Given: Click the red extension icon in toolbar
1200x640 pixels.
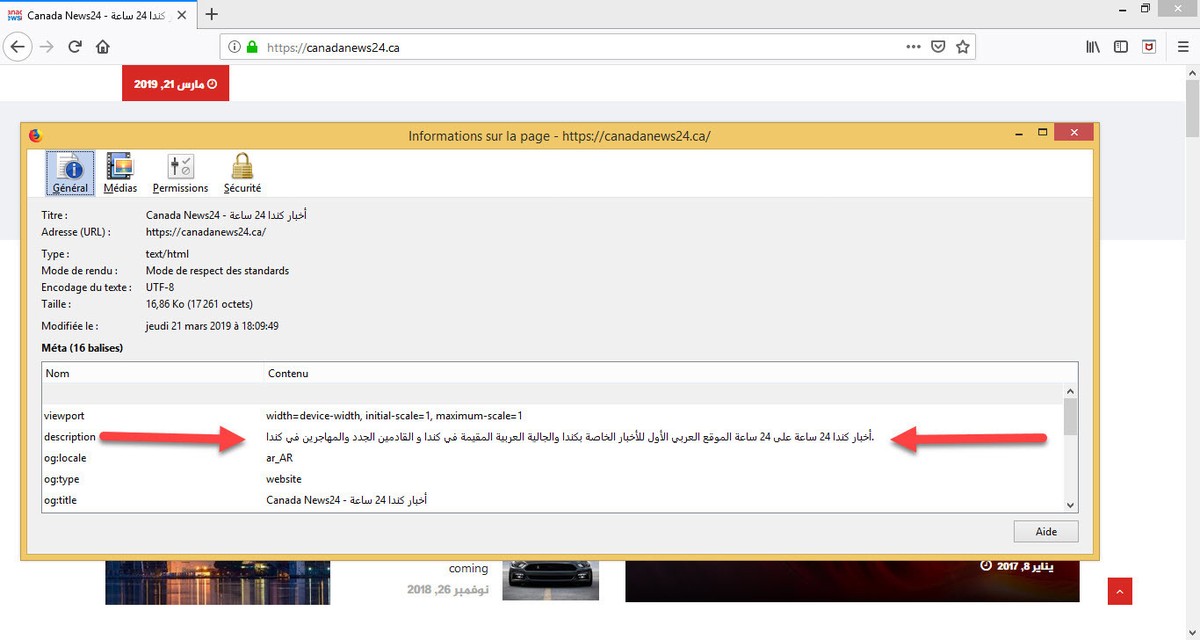Looking at the screenshot, I should point(1149,47).
